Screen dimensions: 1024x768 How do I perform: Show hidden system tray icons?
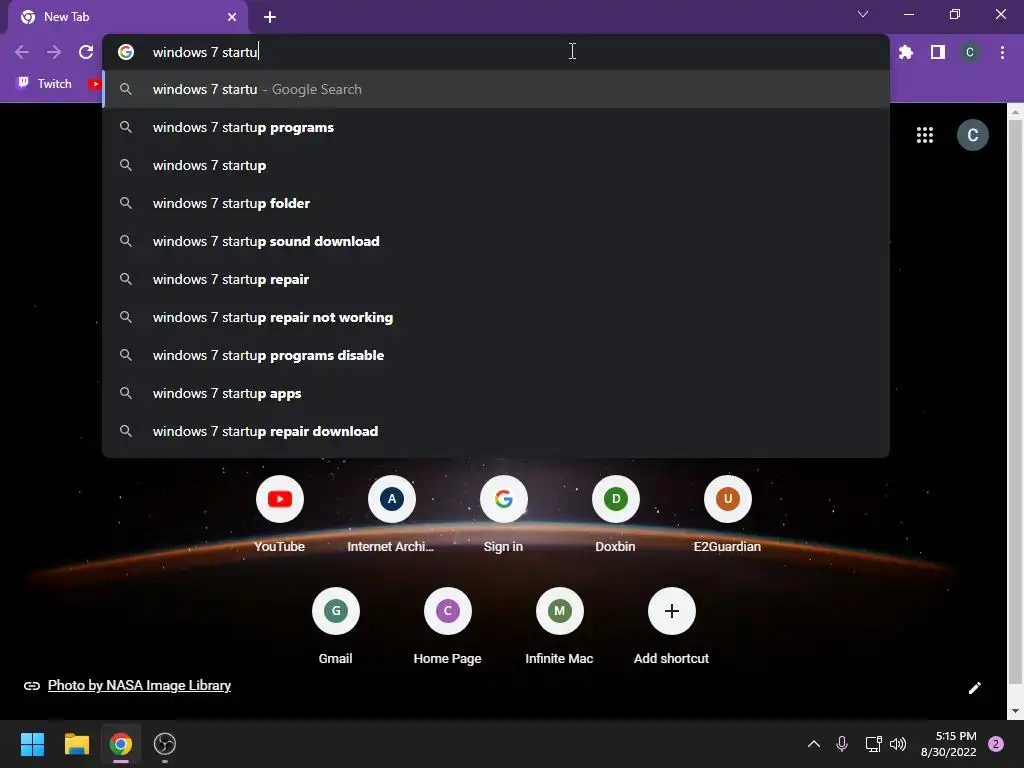click(814, 744)
